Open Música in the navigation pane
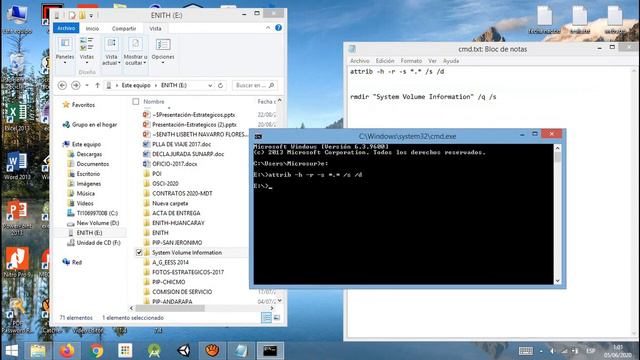This screenshot has height=360, width=640. 85,193
